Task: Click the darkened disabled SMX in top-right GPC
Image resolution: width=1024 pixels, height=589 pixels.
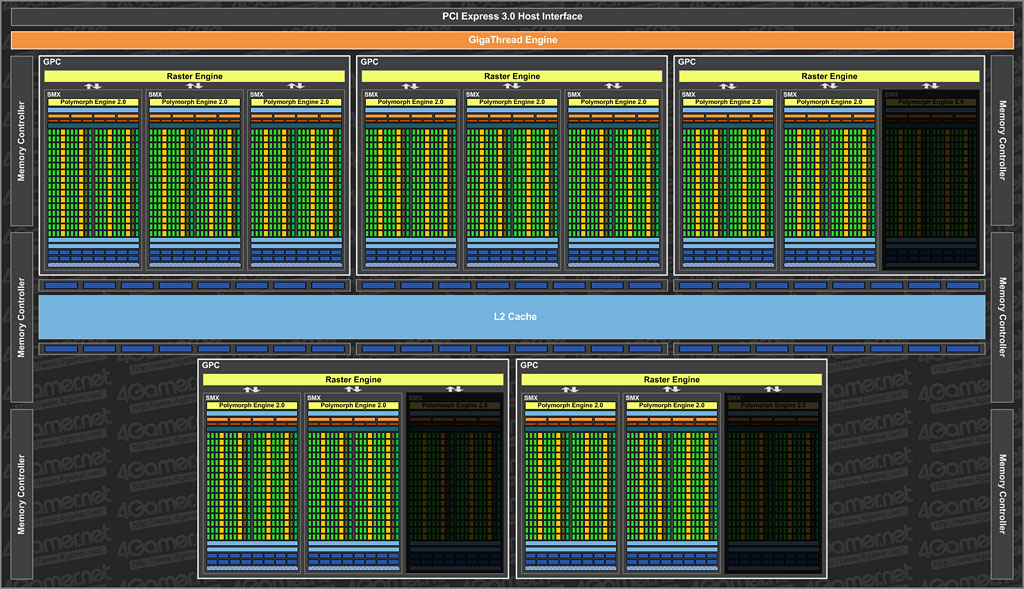Action: (x=930, y=180)
